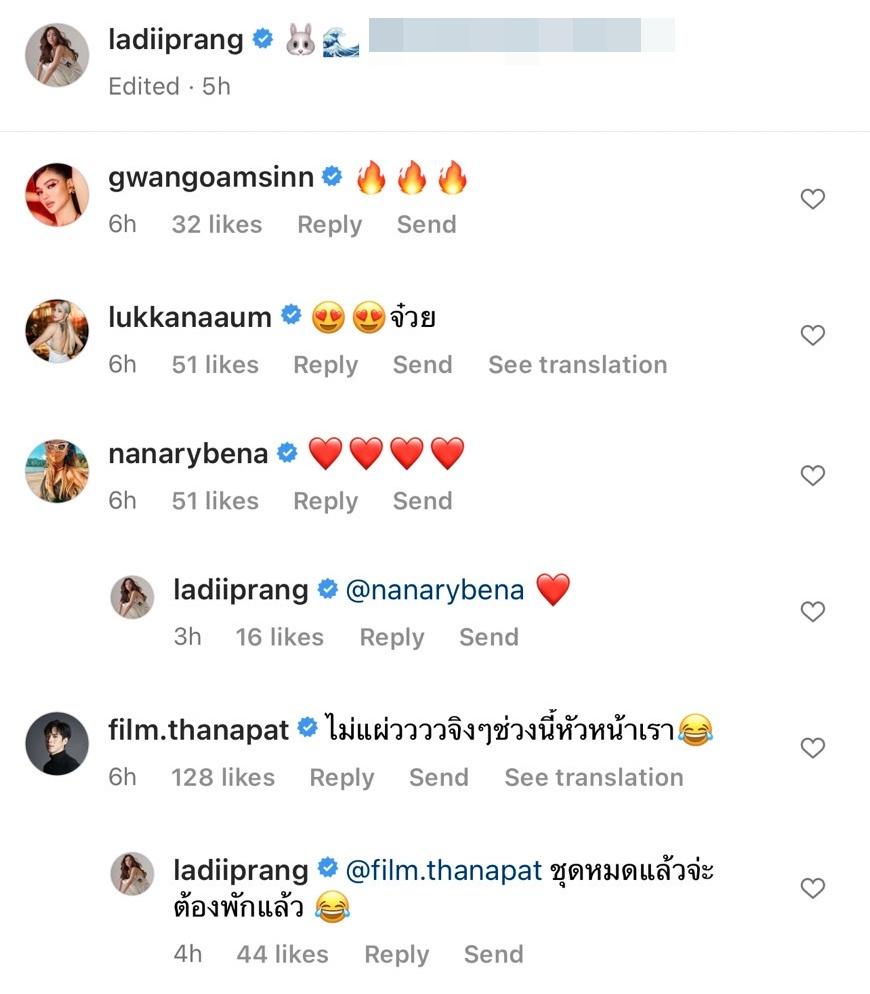The image size is (870, 994).
Task: See translation of lukkanaaum's comment
Action: pyautogui.click(x=577, y=365)
